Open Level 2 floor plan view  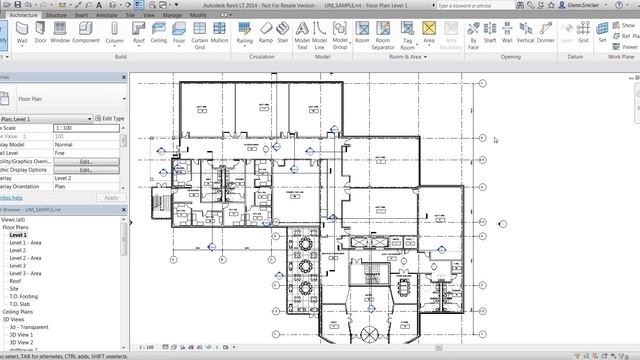(18, 250)
